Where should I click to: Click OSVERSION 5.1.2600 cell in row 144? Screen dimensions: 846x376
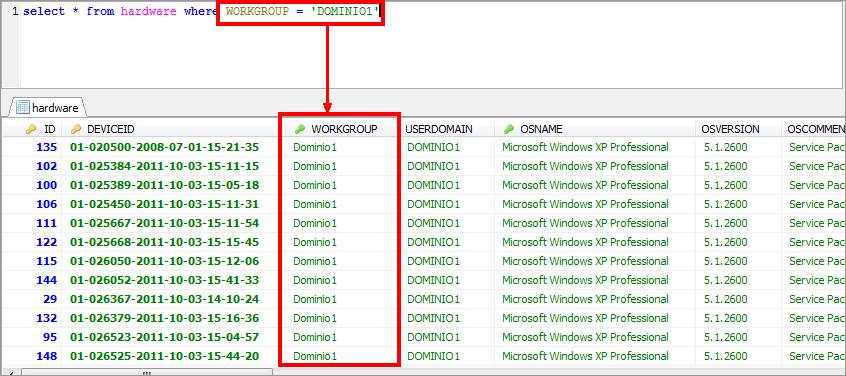coord(726,280)
